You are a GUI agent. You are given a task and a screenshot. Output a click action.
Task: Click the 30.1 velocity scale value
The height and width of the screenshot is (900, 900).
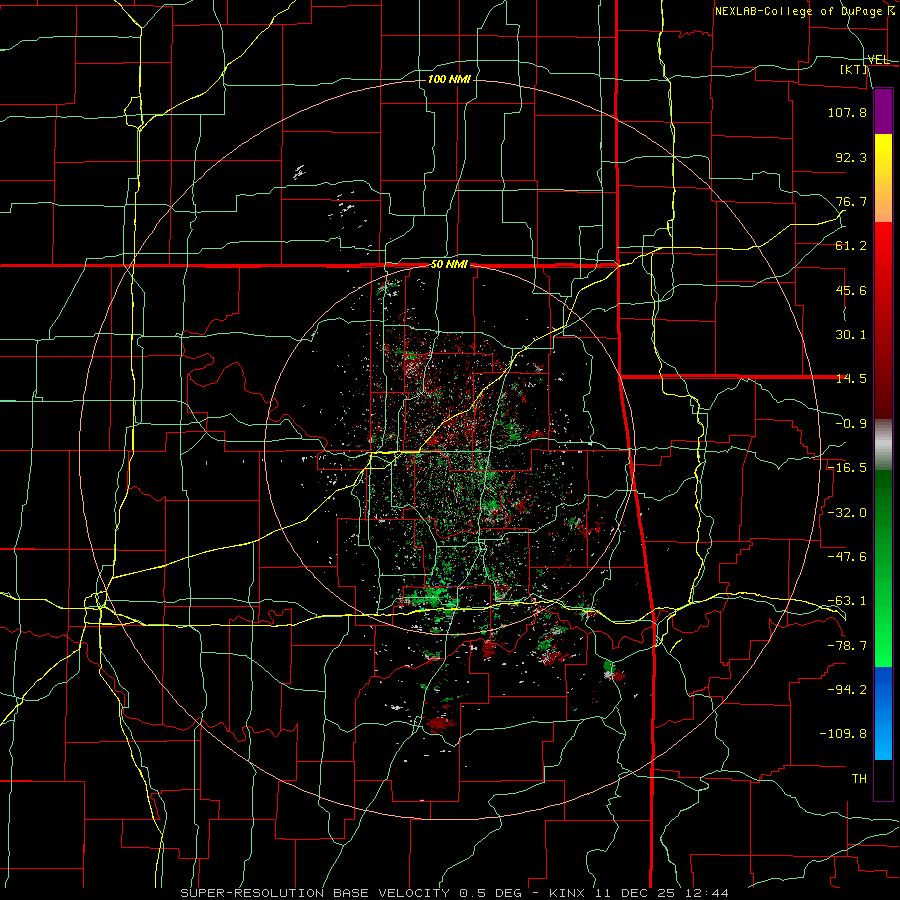[851, 335]
